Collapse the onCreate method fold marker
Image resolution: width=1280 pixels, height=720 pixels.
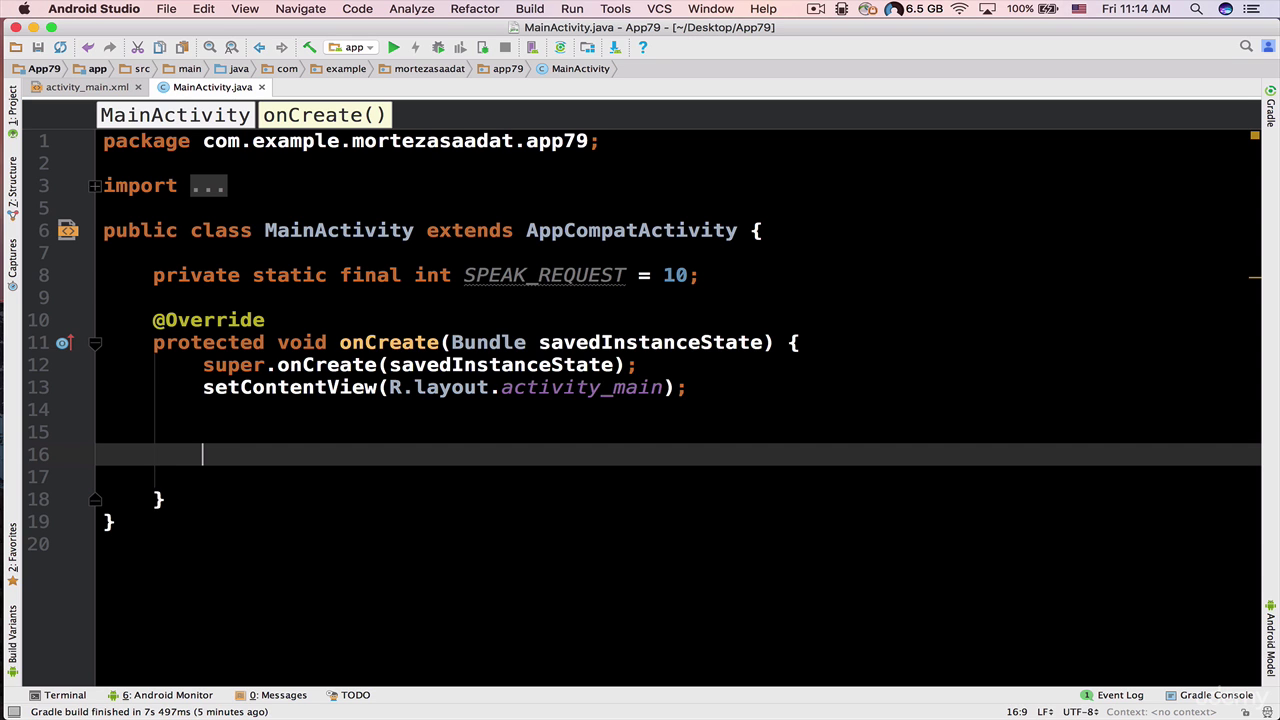95,343
